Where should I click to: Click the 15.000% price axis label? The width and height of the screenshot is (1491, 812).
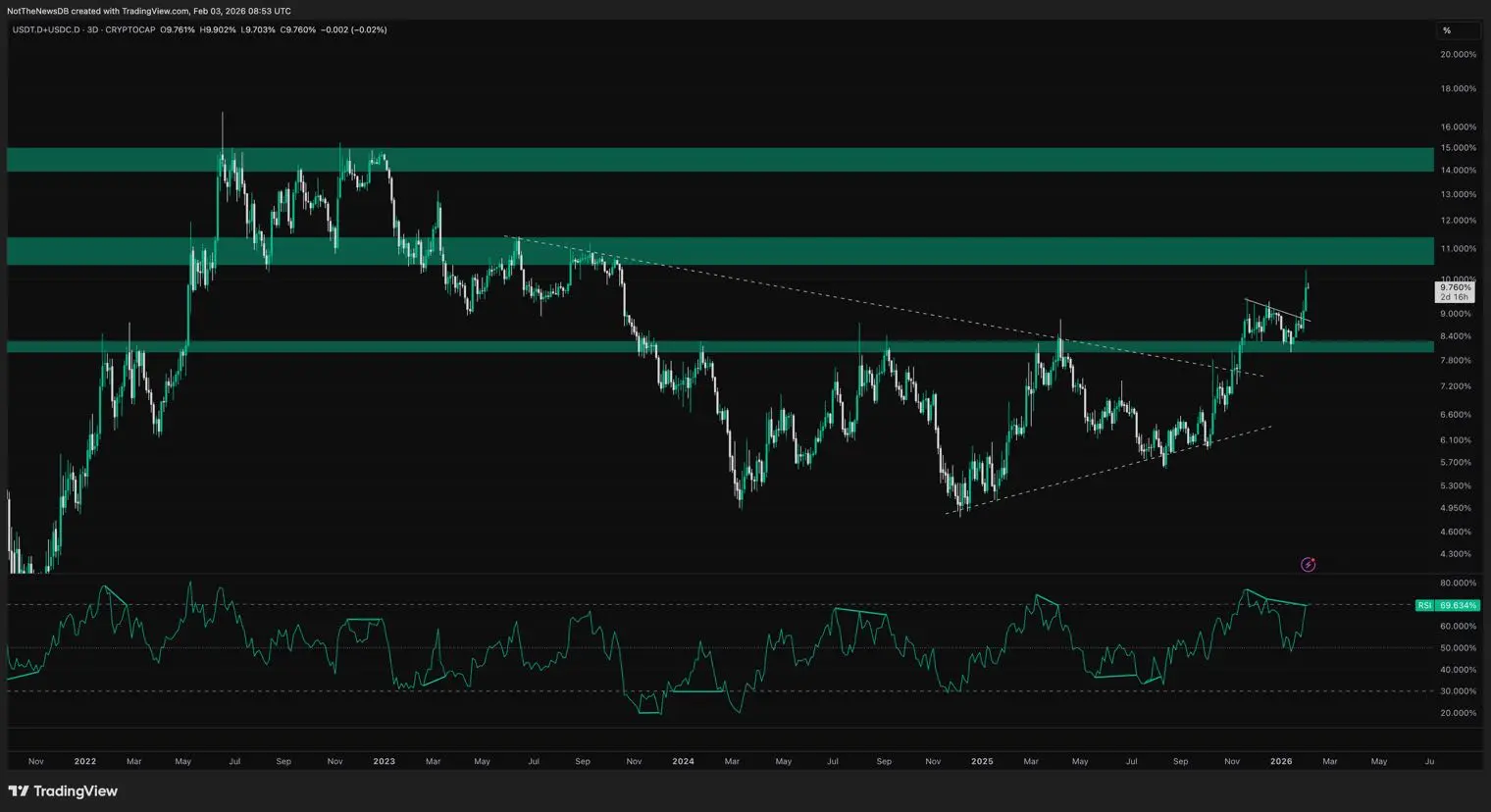[1458, 147]
